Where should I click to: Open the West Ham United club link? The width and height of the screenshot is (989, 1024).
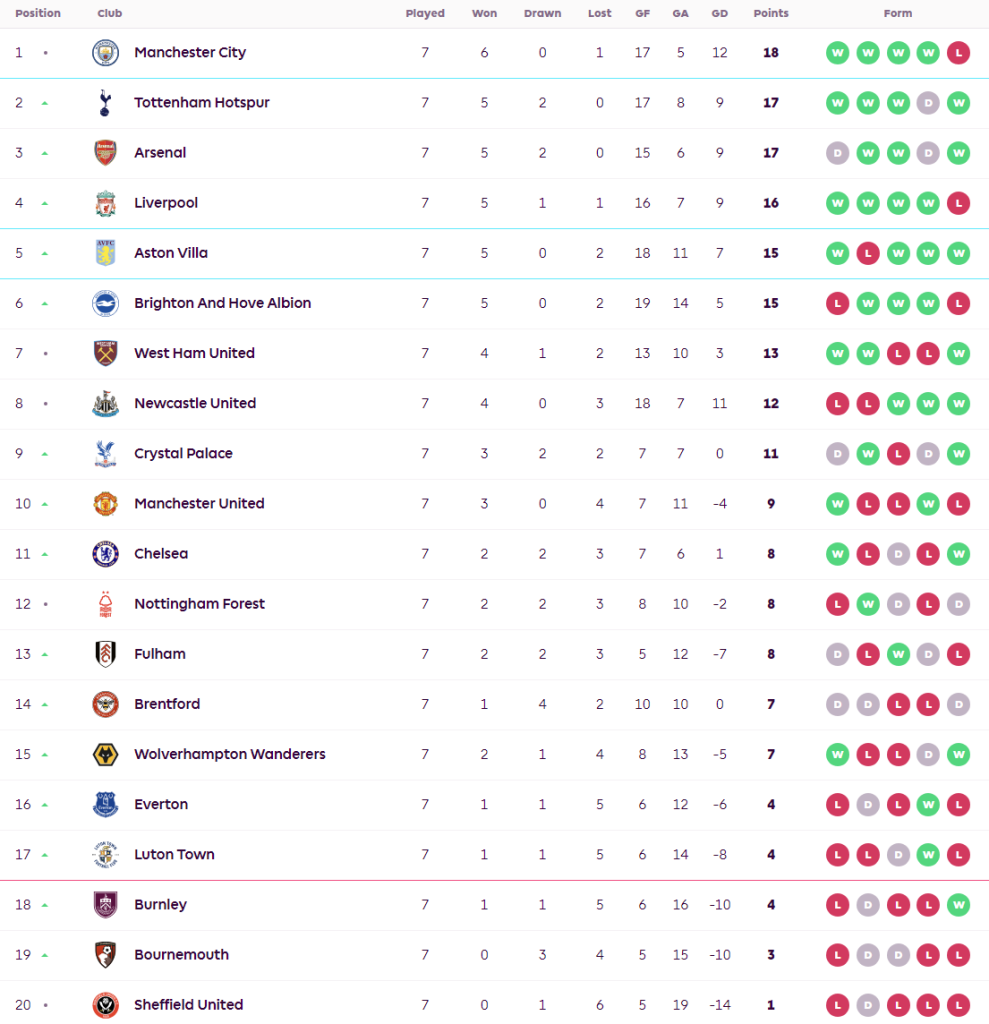point(194,353)
